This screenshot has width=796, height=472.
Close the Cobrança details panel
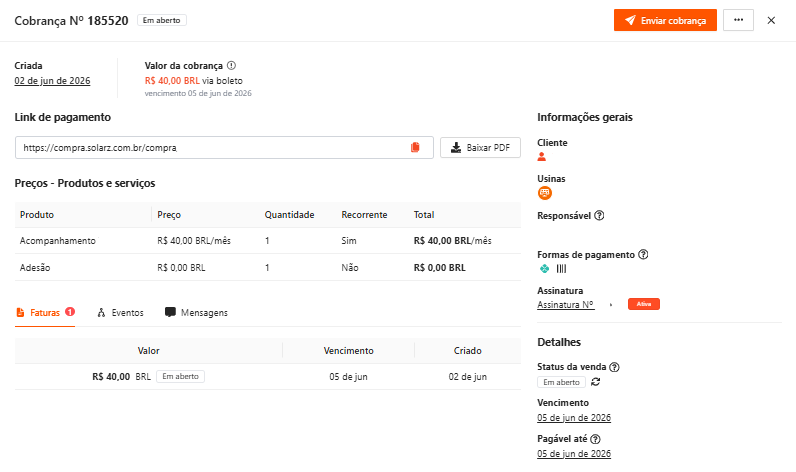coord(771,20)
